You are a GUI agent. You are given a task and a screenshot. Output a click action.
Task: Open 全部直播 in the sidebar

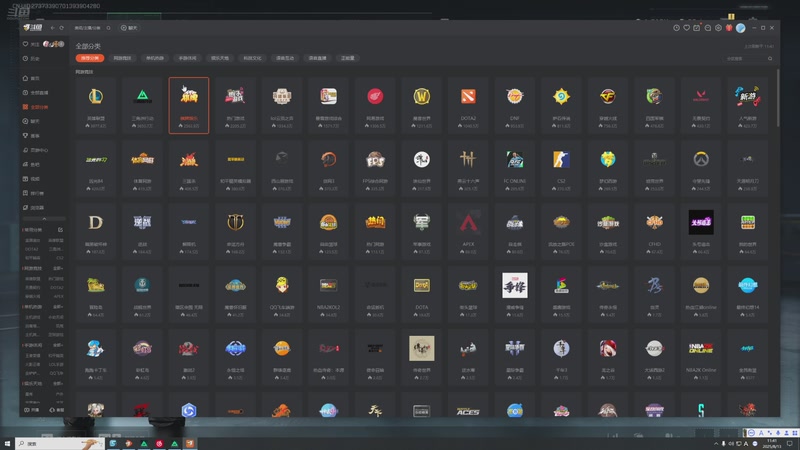click(x=36, y=92)
